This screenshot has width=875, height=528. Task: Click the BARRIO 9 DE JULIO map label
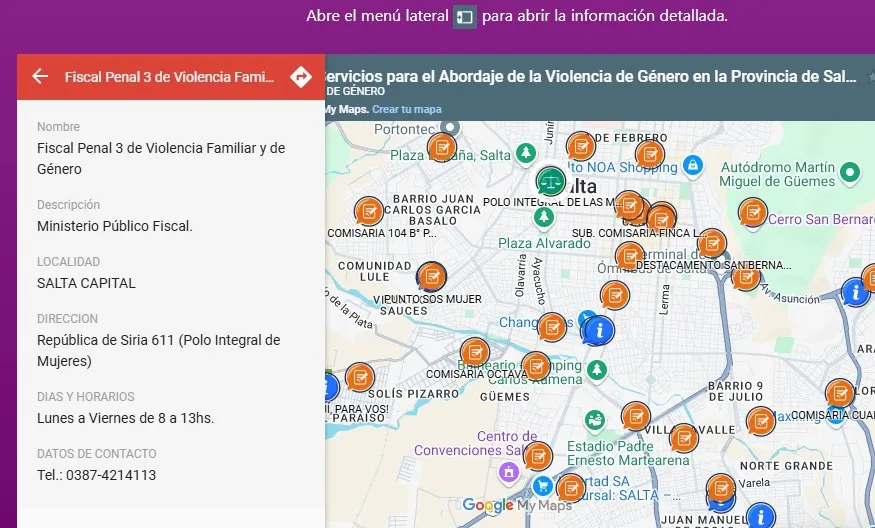735,391
